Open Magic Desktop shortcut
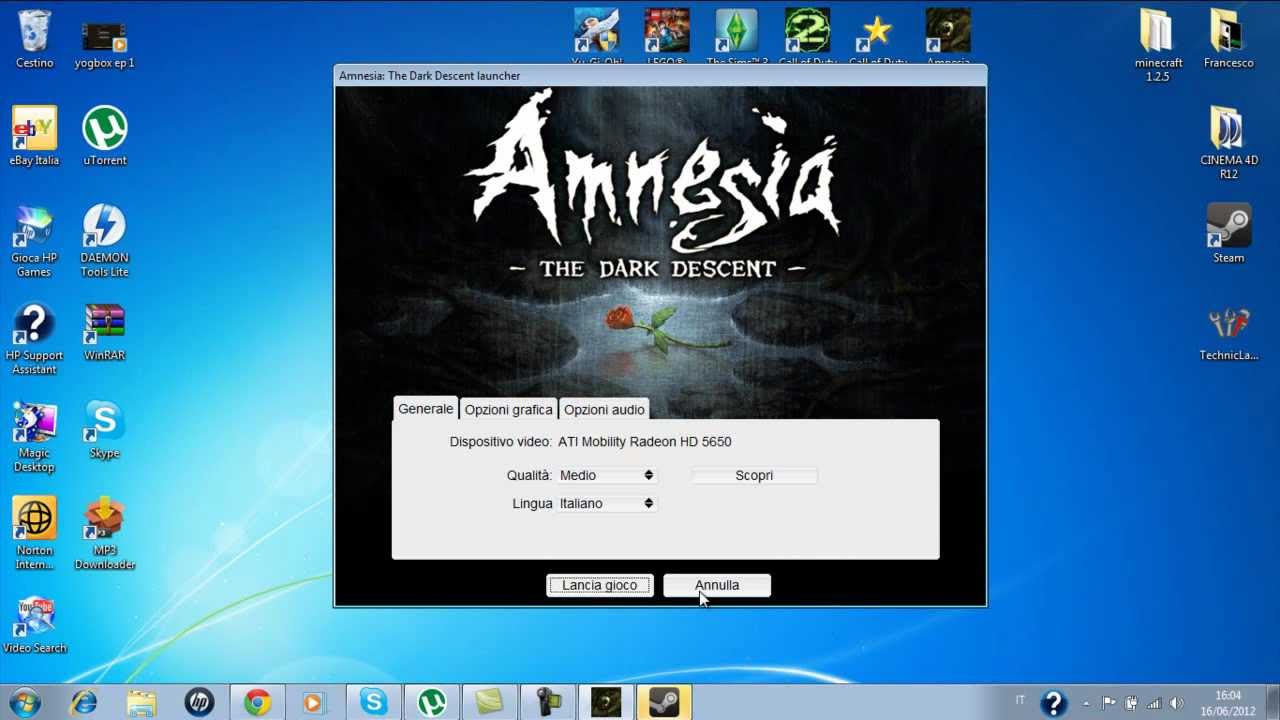Image resolution: width=1280 pixels, height=720 pixels. (34, 438)
